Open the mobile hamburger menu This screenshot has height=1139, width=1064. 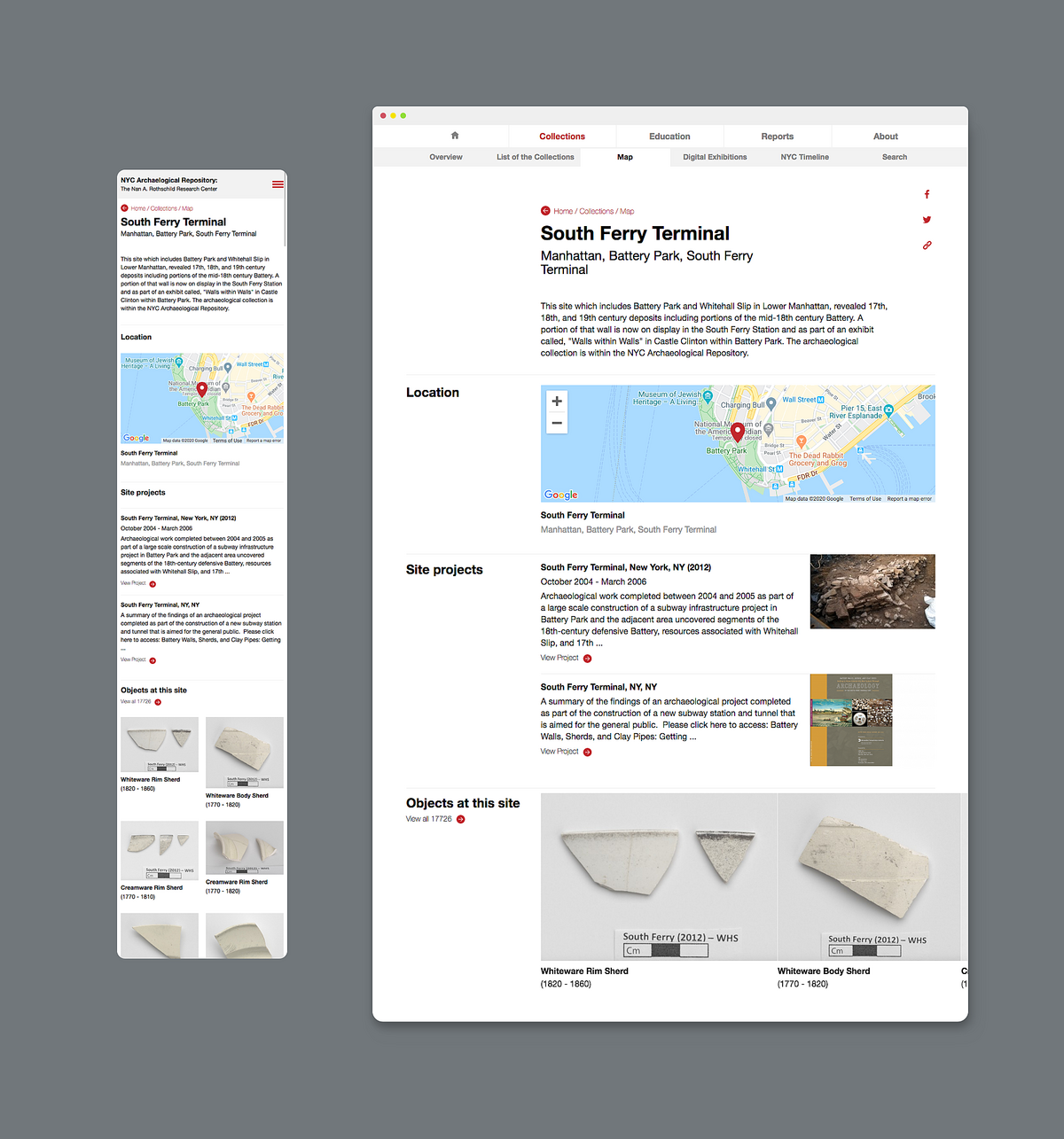point(278,184)
